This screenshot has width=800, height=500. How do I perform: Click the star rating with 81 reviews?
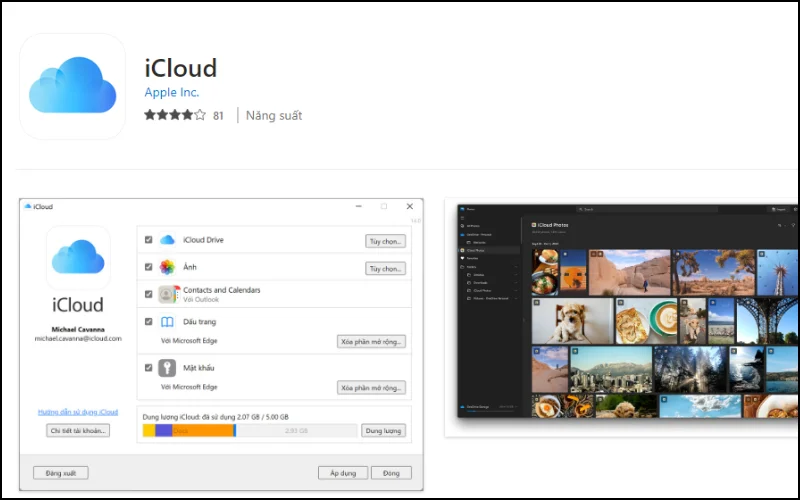(184, 115)
